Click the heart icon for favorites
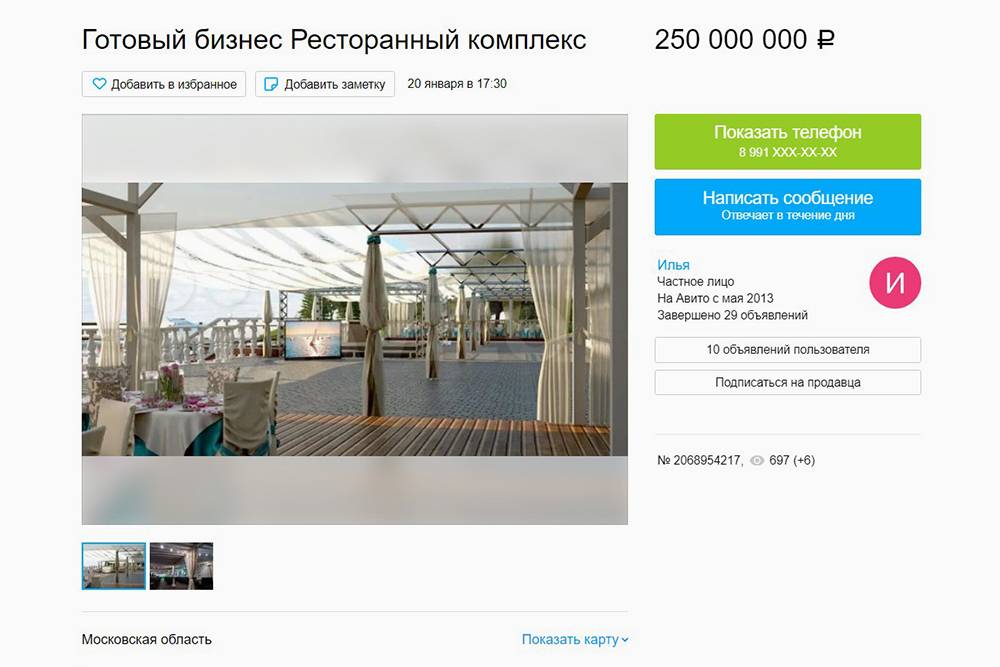 [99, 84]
